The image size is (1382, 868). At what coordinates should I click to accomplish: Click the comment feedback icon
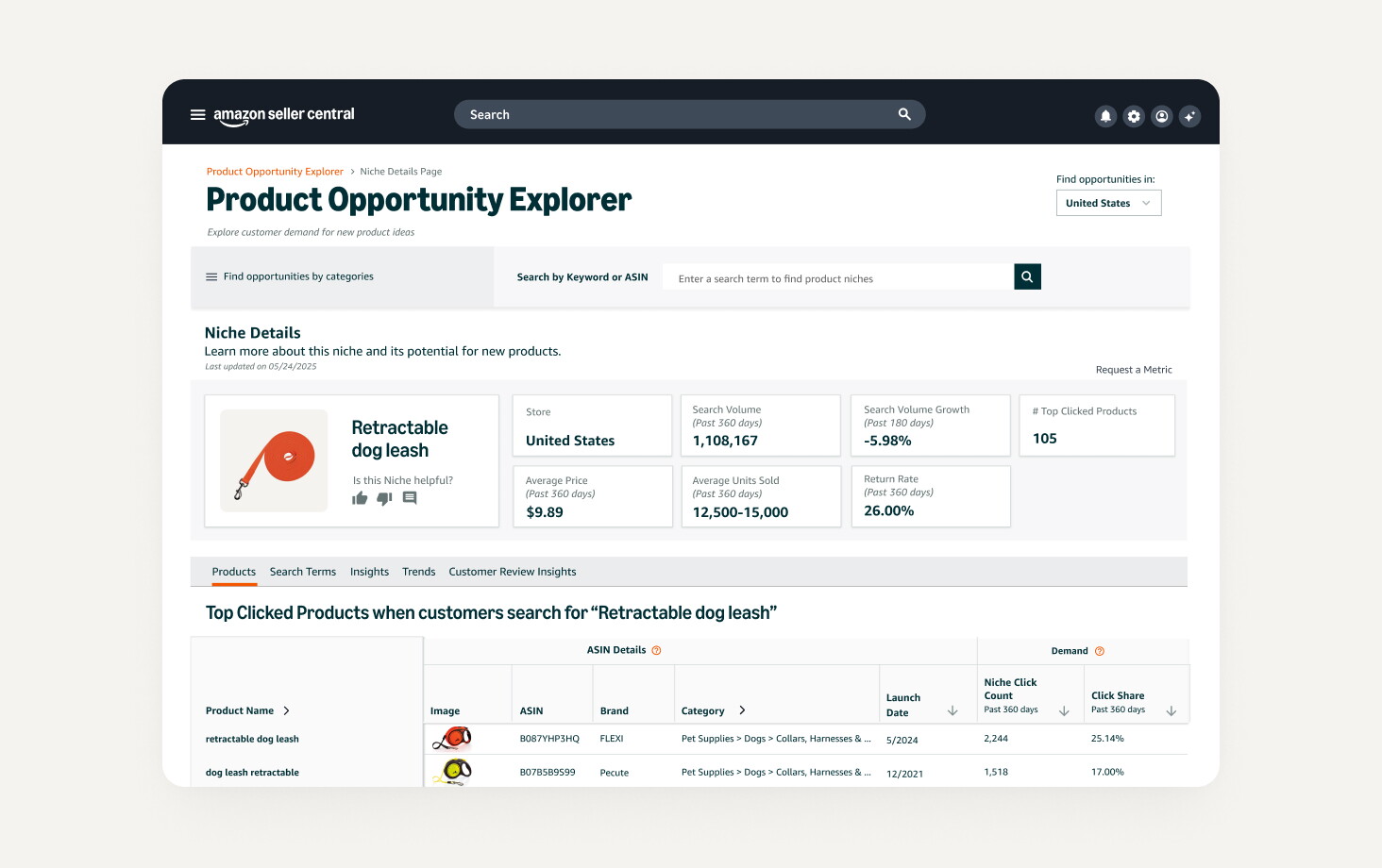pyautogui.click(x=410, y=498)
